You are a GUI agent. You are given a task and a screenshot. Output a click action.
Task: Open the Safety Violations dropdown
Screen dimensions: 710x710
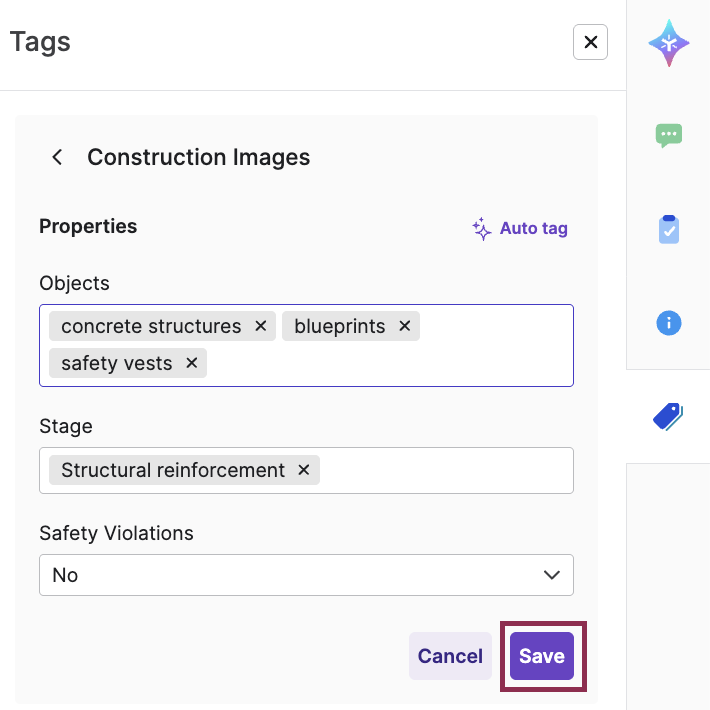306,575
